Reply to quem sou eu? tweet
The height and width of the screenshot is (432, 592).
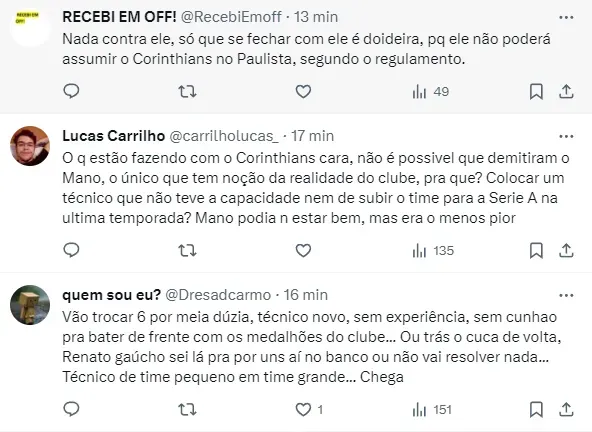[x=71, y=409]
